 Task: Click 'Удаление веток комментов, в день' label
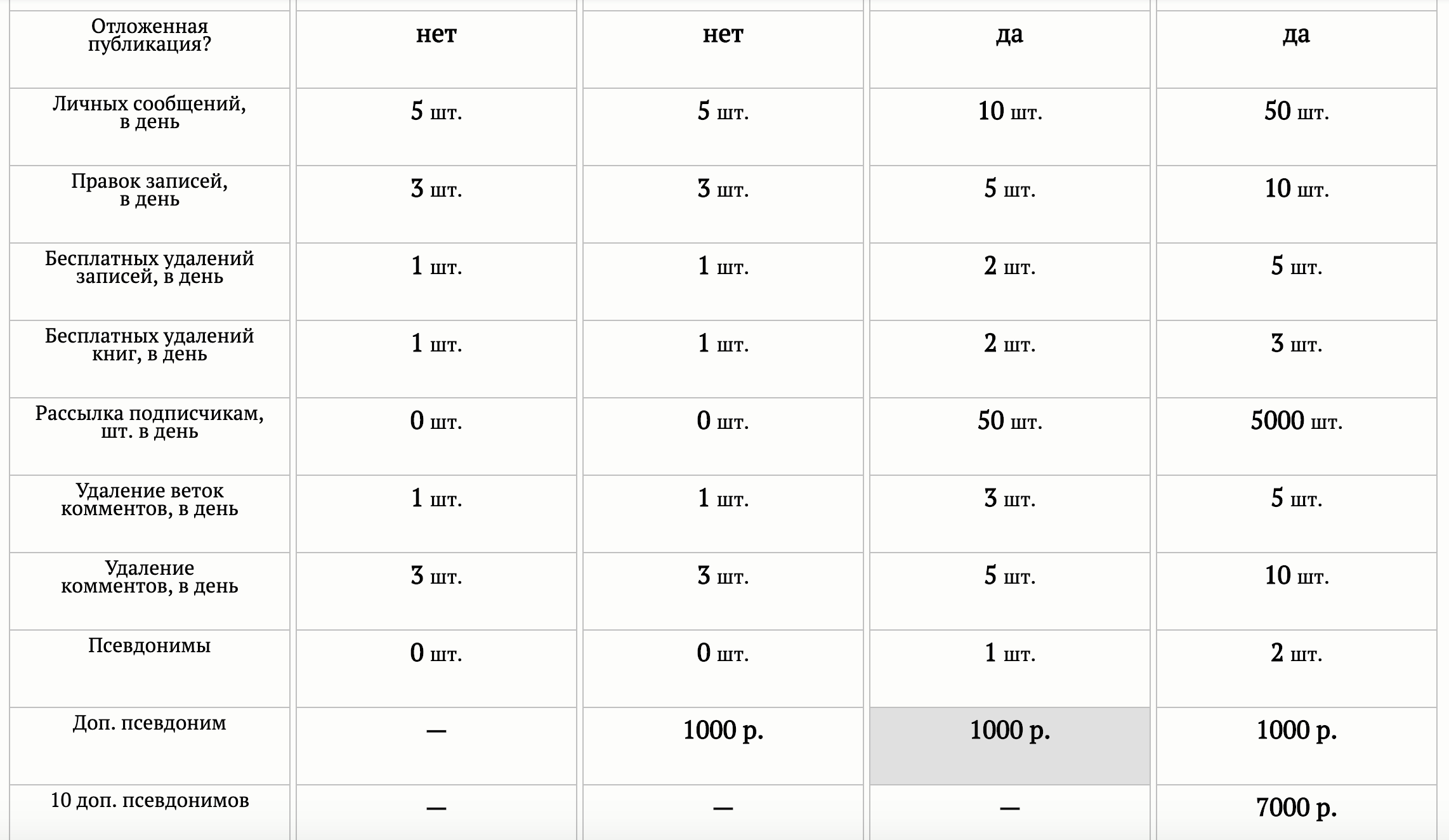click(x=150, y=500)
